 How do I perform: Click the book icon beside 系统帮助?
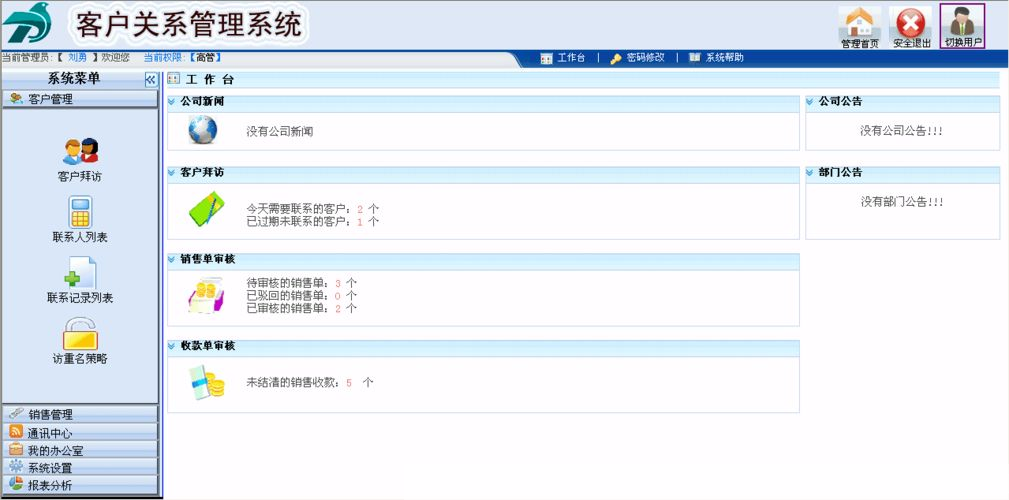pyautogui.click(x=694, y=58)
